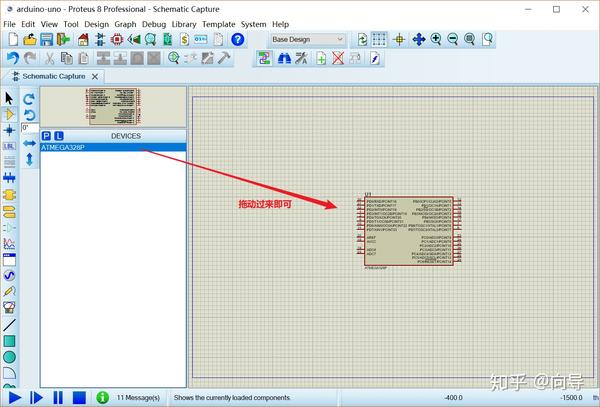The image size is (600, 407).
Task: Rotate clockwise with the top rotation arrow
Action: [x=29, y=99]
